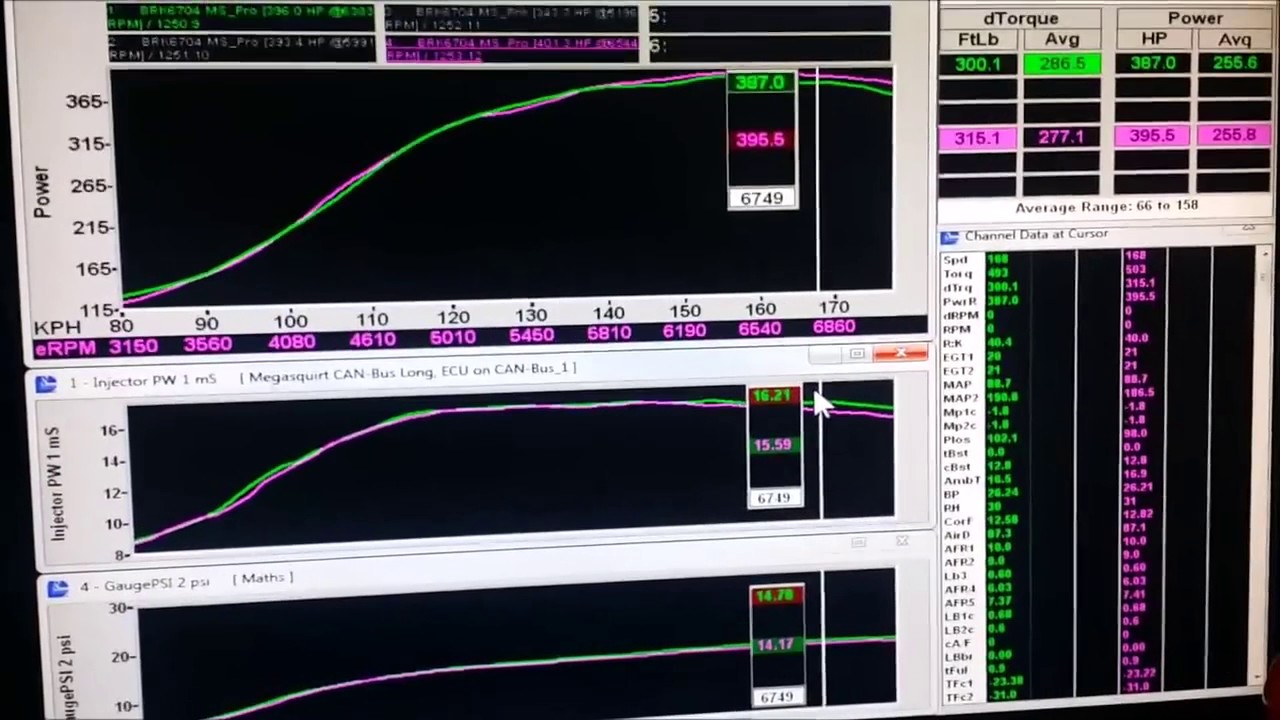Screen dimensions: 1280x720
Task: Click the eRPM axis label
Action: pyautogui.click(x=65, y=348)
